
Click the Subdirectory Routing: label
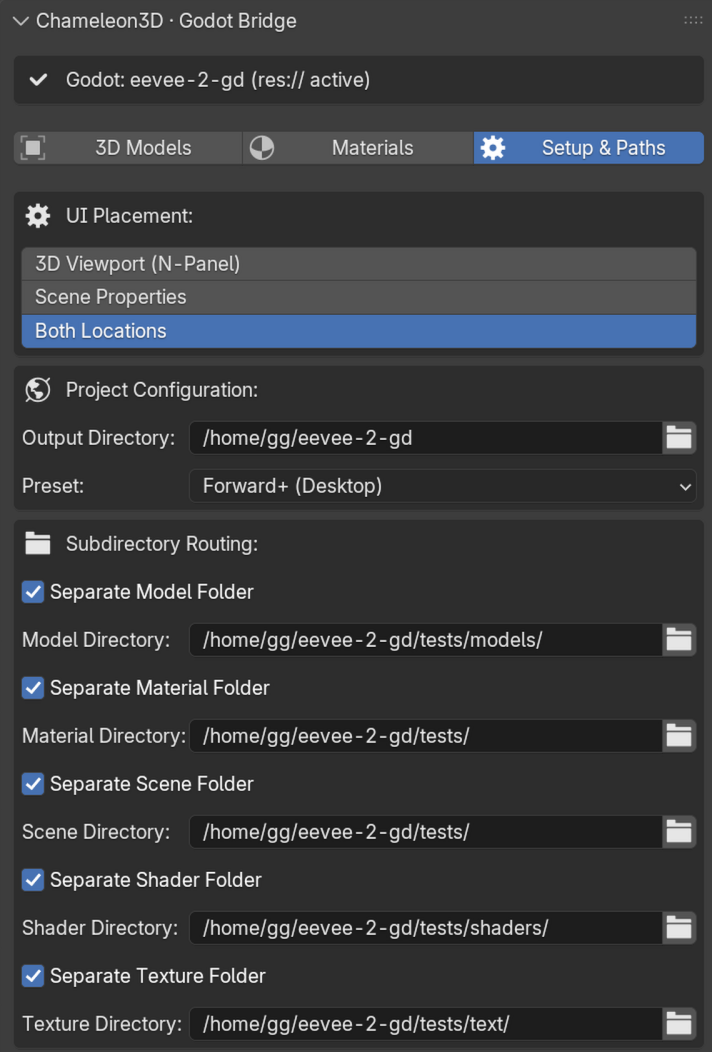point(162,543)
